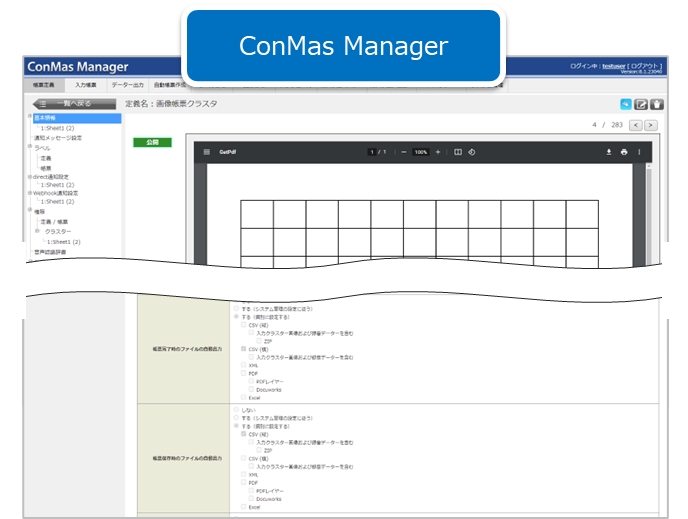Print the PDF using printer icon
688x519 pixels.
(x=624, y=152)
